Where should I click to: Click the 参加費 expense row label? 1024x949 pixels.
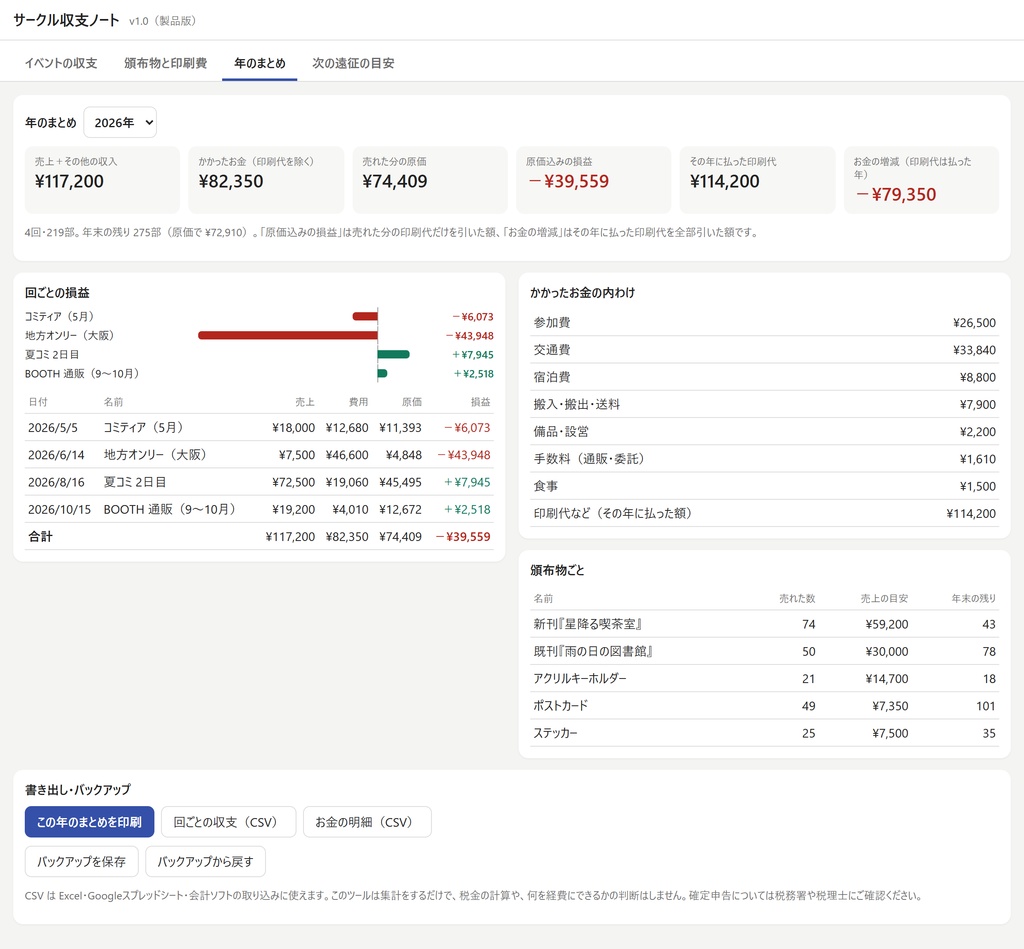(552, 323)
